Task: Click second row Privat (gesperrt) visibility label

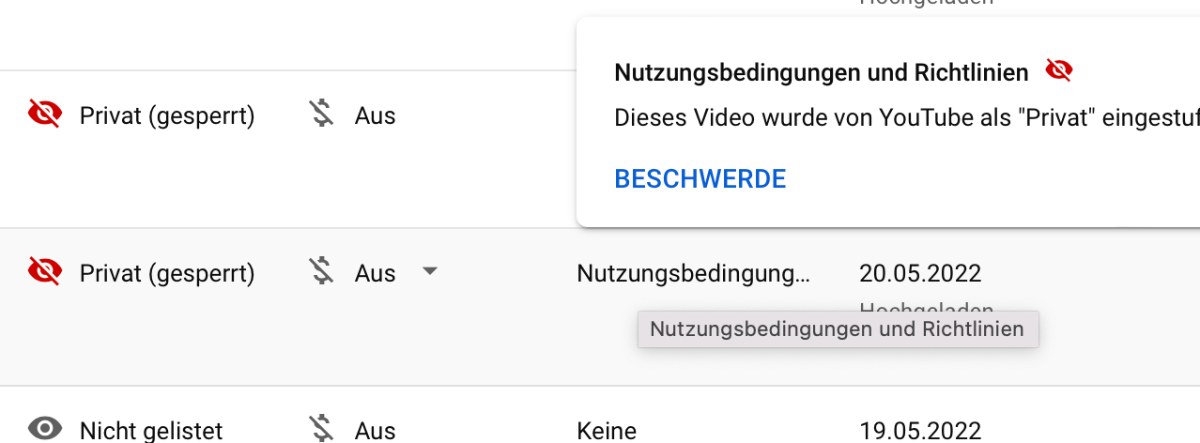Action: pyautogui.click(x=167, y=273)
